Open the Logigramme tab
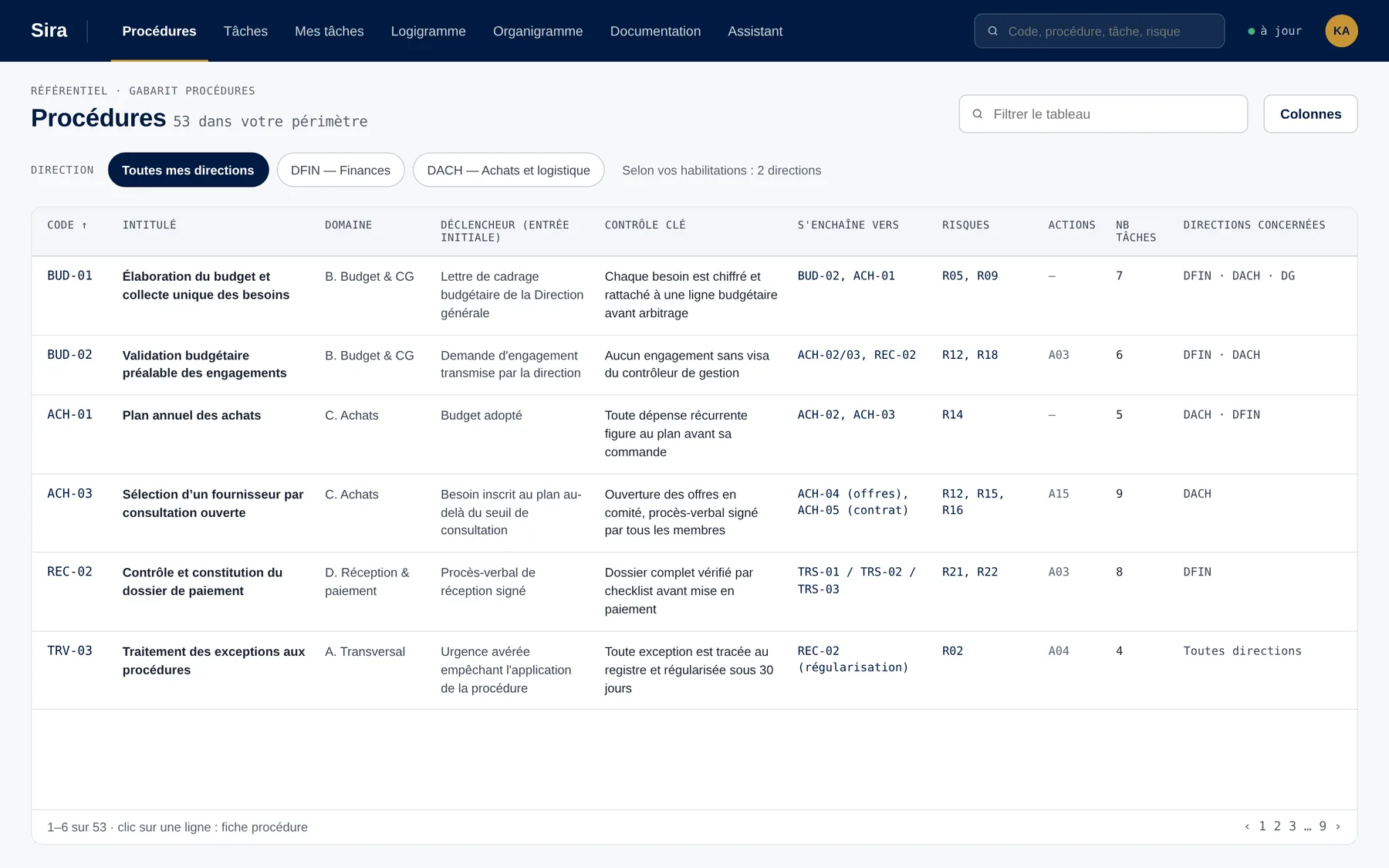Image resolution: width=1389 pixels, height=868 pixels. click(x=428, y=31)
